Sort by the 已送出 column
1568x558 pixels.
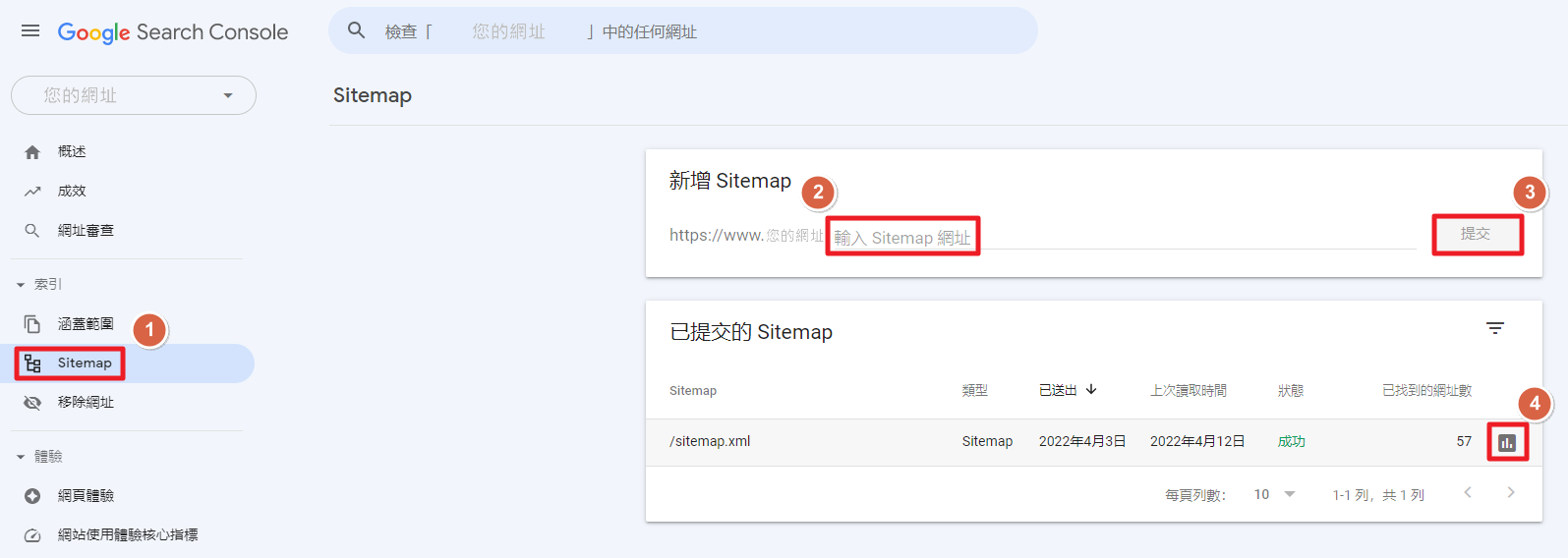[1058, 390]
